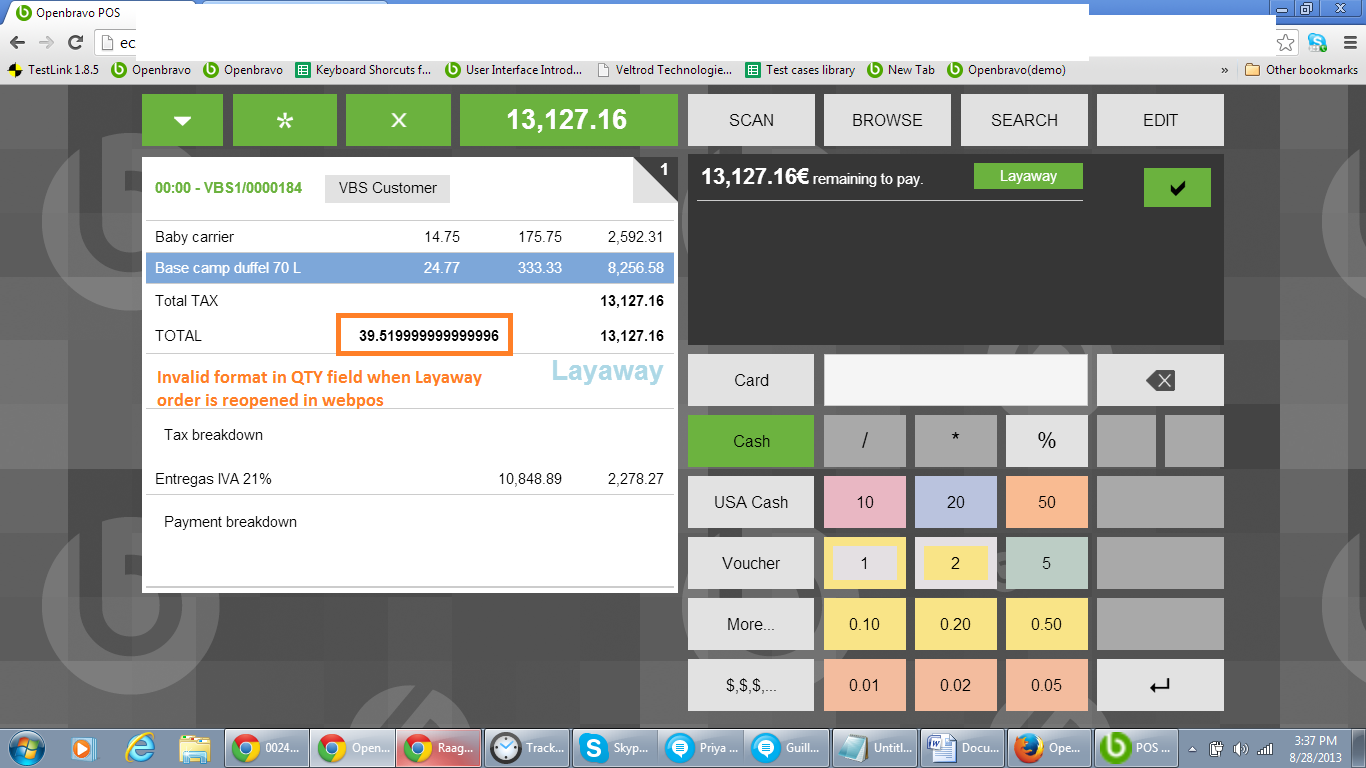Click the $,$,$,... button
The width and height of the screenshot is (1366, 768).
point(751,685)
